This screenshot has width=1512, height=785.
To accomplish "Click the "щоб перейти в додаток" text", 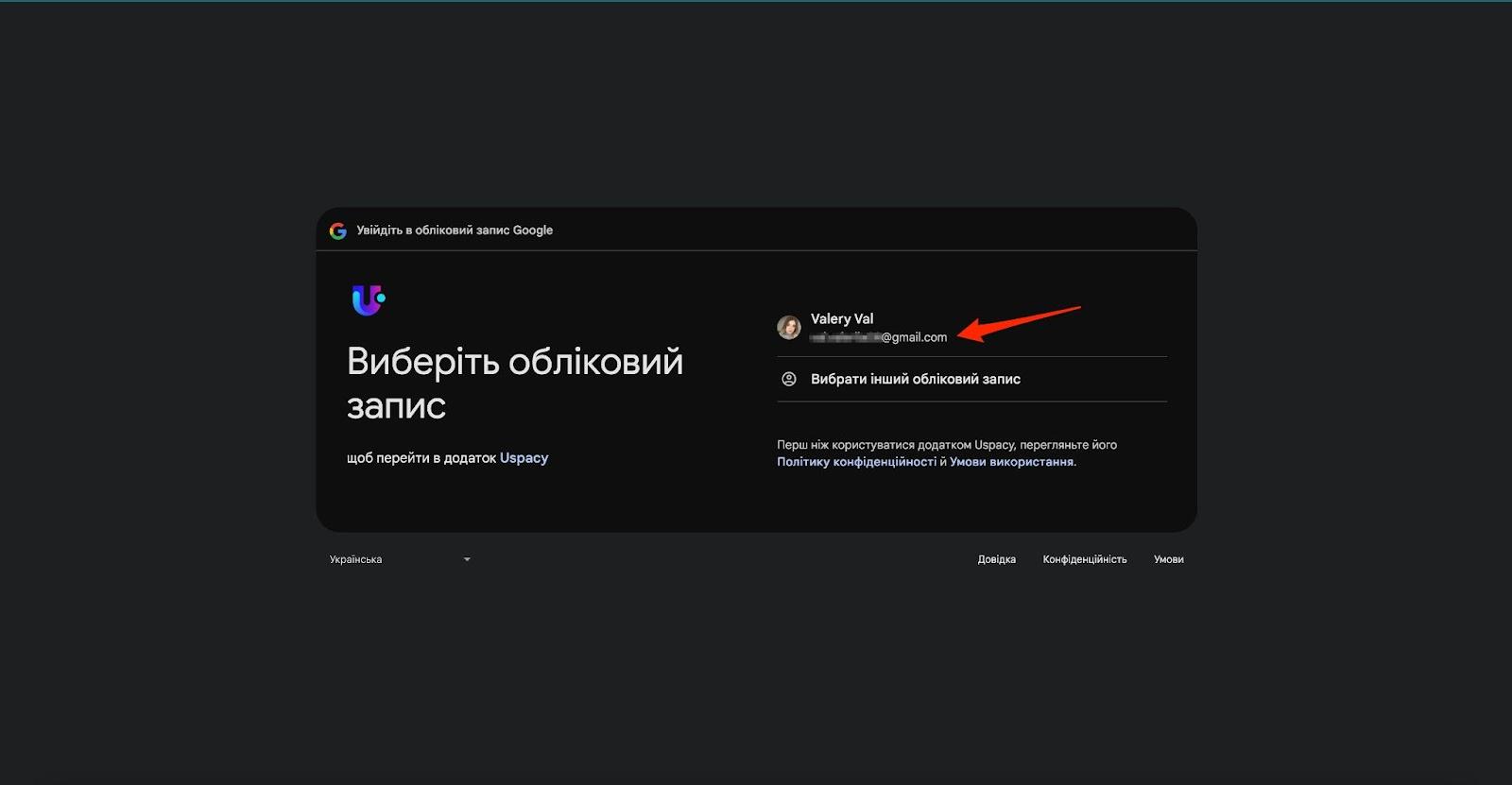I will point(421,458).
